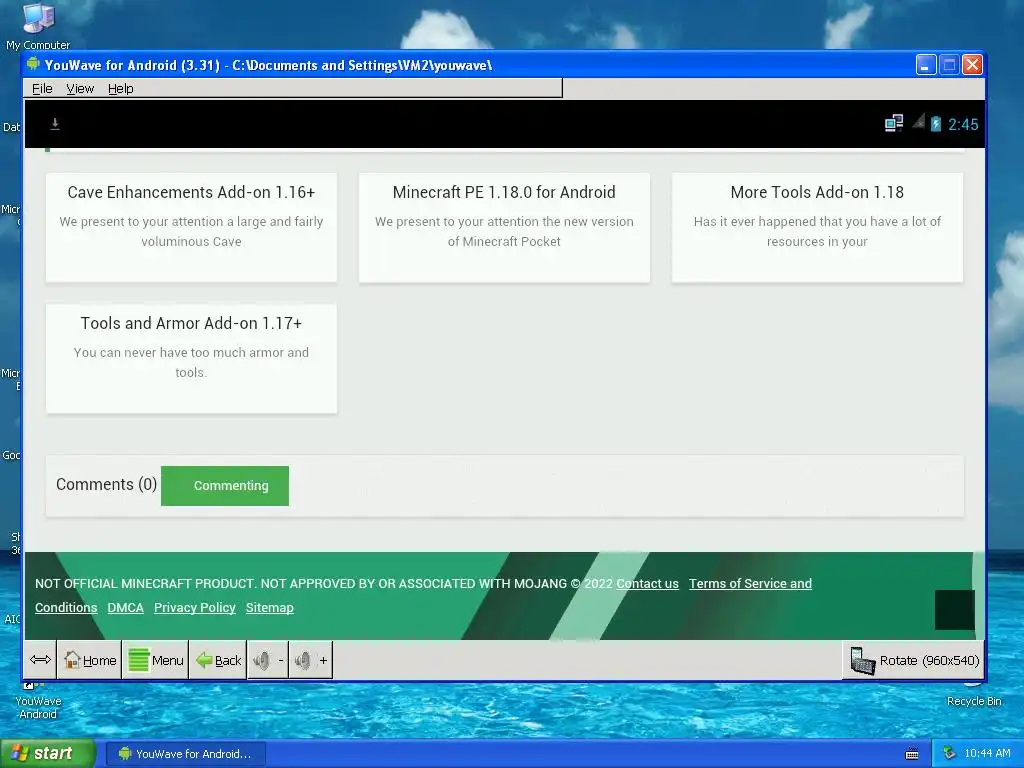The height and width of the screenshot is (768, 1024).
Task: Select the My Computer desktop icon
Action: pyautogui.click(x=38, y=26)
